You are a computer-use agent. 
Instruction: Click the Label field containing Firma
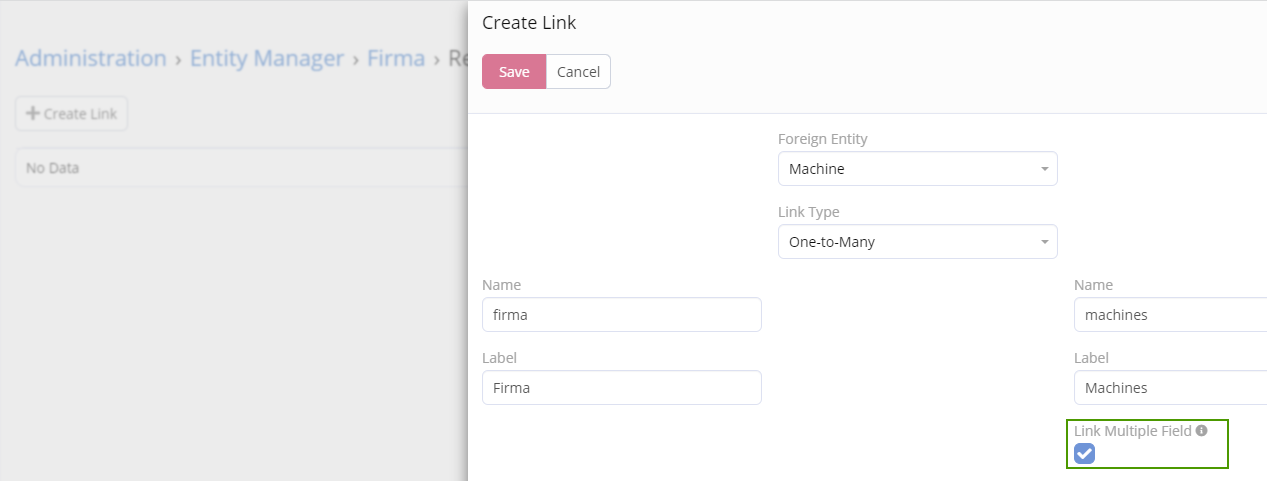(621, 388)
